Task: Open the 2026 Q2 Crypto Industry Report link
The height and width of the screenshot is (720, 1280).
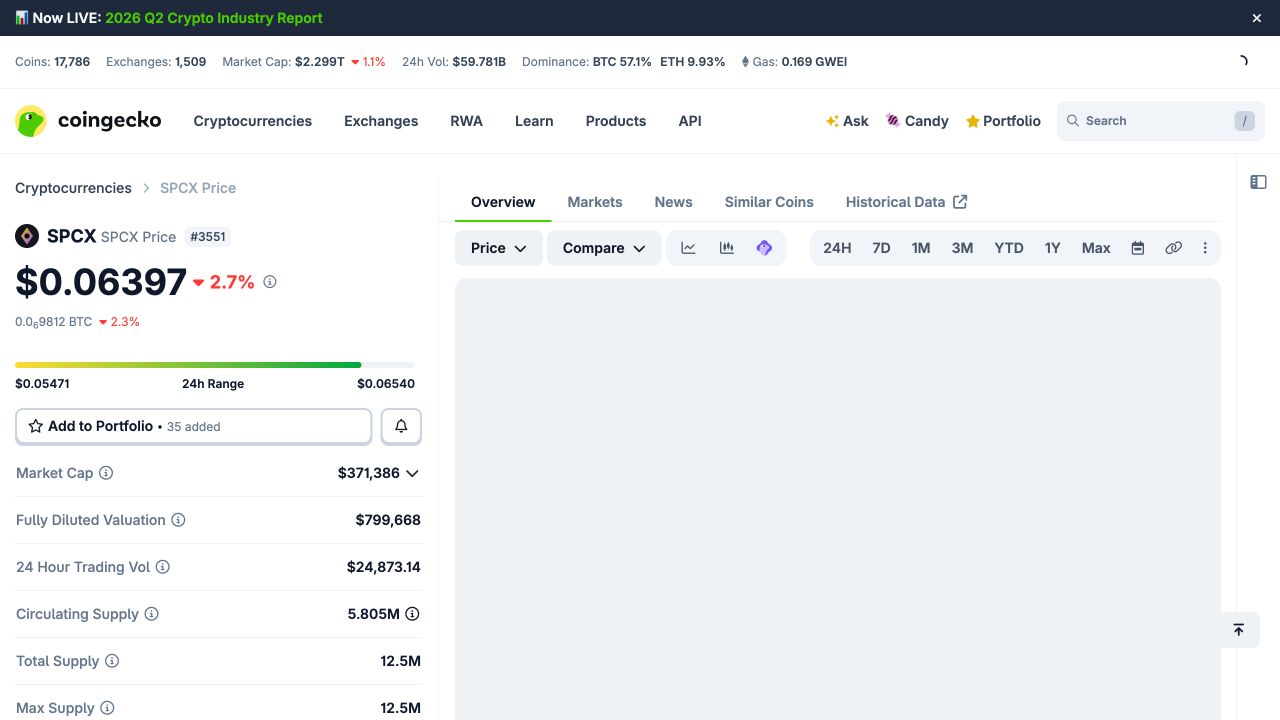Action: coord(214,18)
